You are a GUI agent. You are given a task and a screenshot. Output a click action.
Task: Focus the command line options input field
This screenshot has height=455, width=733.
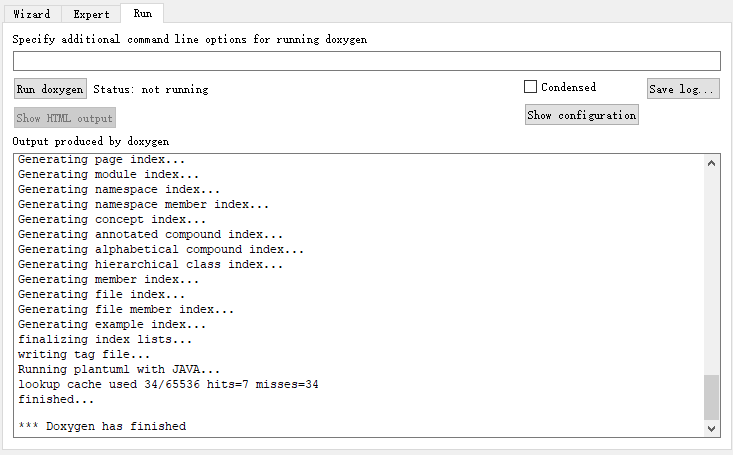[x=366, y=61]
